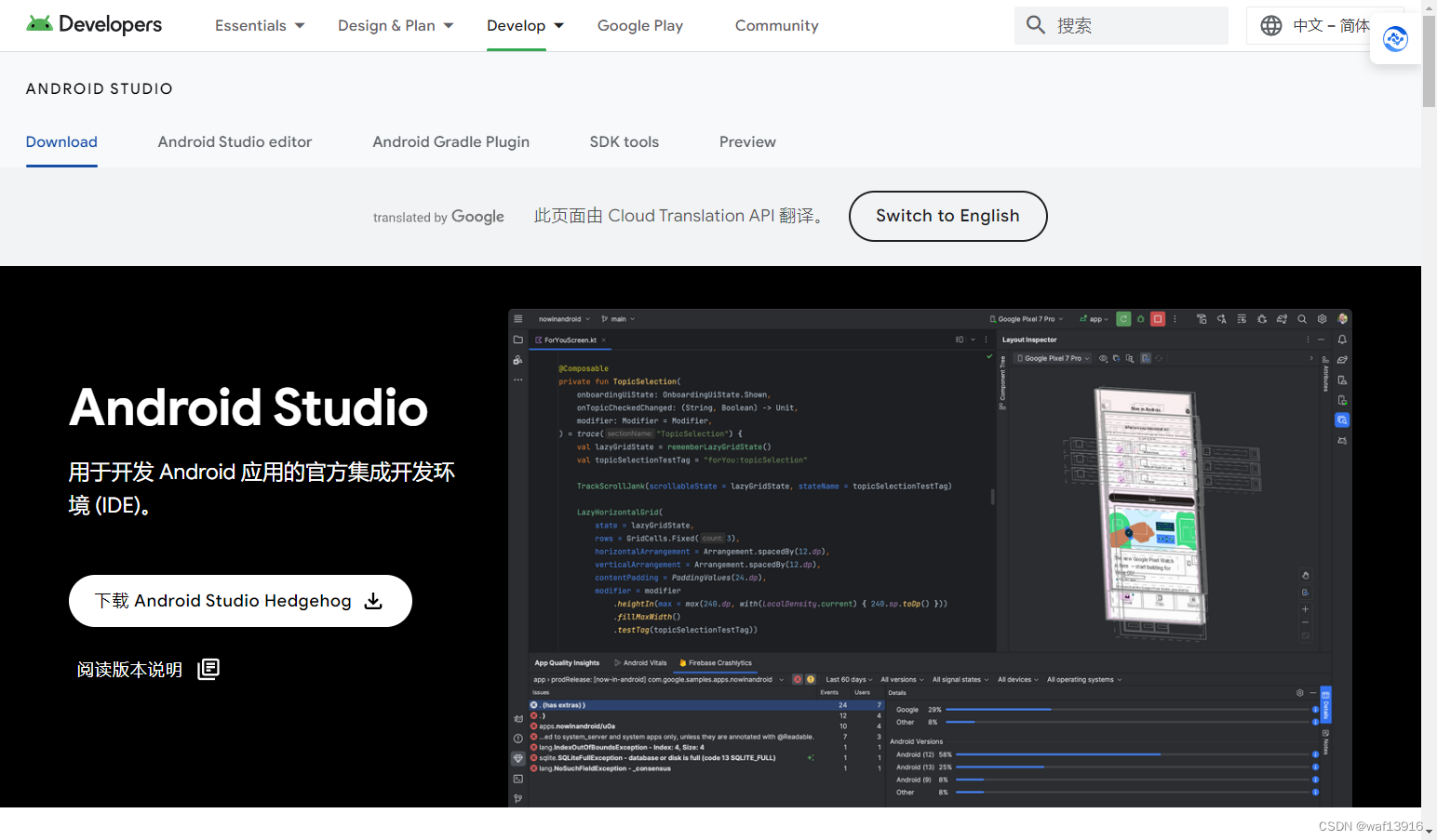1437x840 pixels.
Task: Open the app run configuration dropdown
Action: [x=1094, y=319]
